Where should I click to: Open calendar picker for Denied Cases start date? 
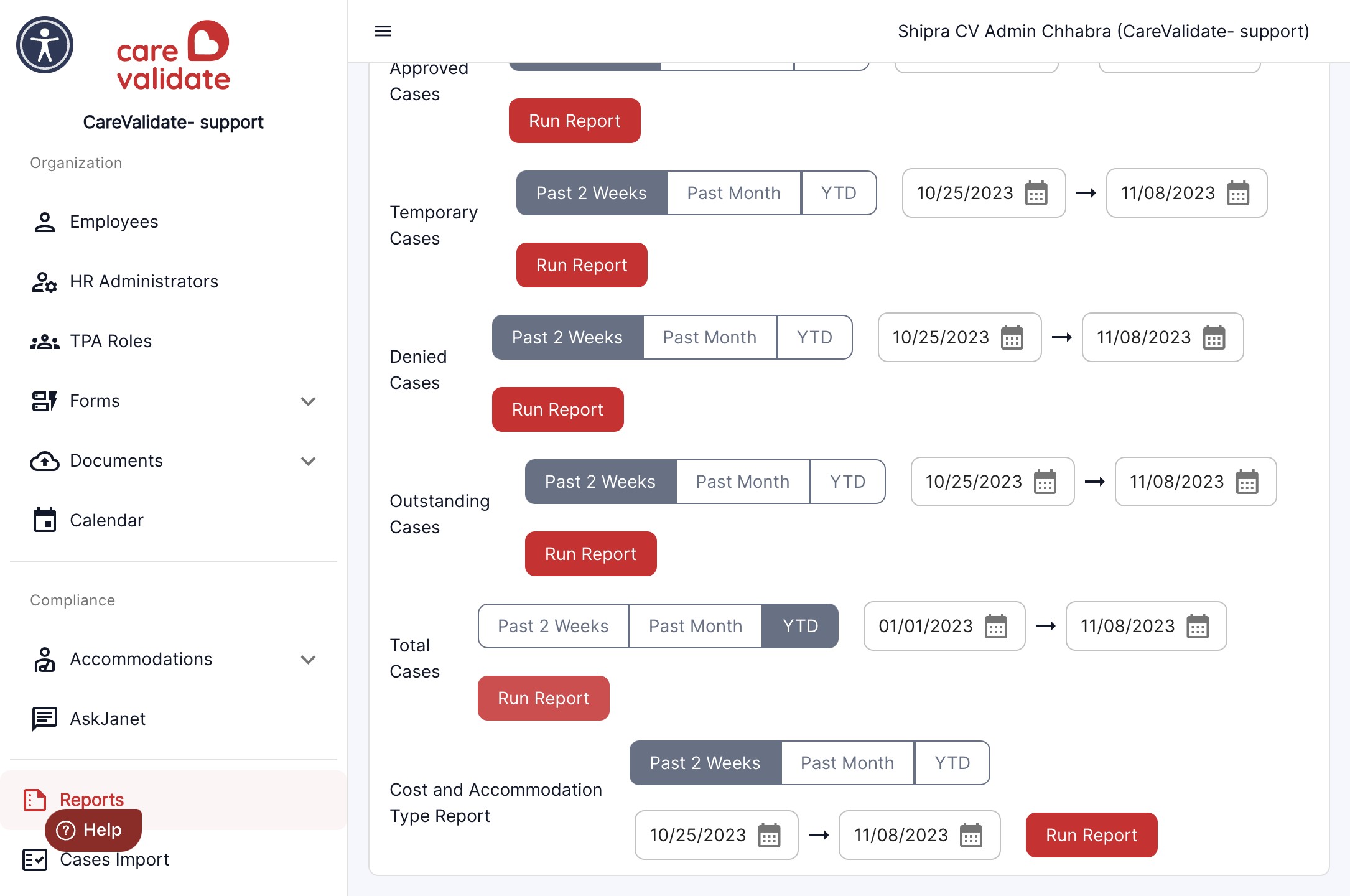click(x=1012, y=337)
